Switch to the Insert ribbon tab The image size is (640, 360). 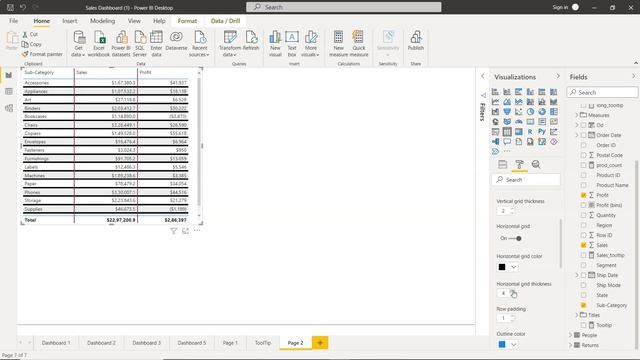click(69, 21)
